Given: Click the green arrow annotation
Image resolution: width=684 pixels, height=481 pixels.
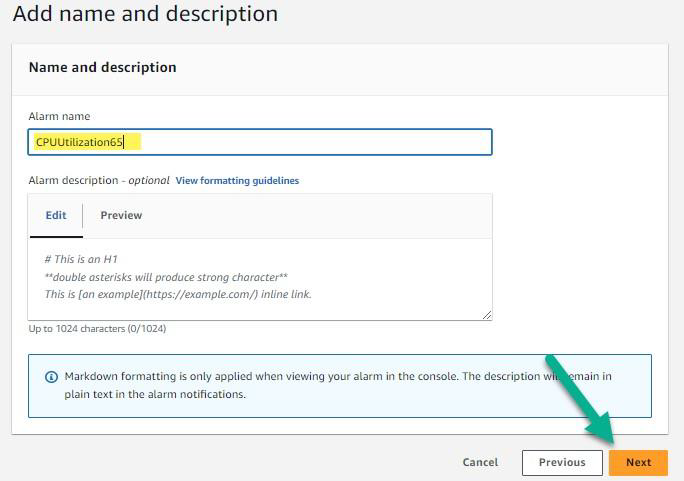Looking at the screenshot, I should pyautogui.click(x=582, y=400).
